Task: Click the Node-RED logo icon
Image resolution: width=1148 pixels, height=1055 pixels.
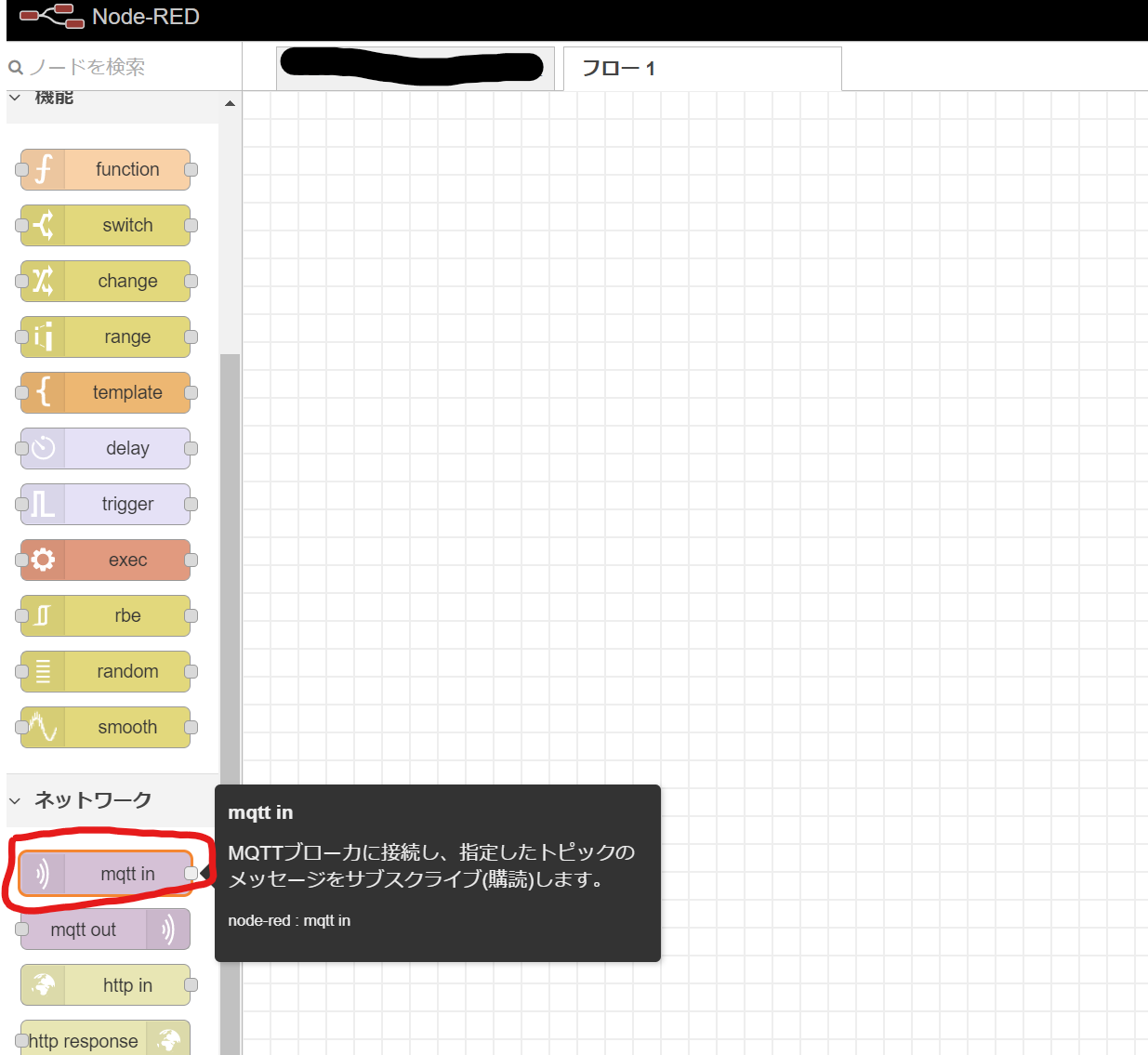Action: [x=52, y=16]
